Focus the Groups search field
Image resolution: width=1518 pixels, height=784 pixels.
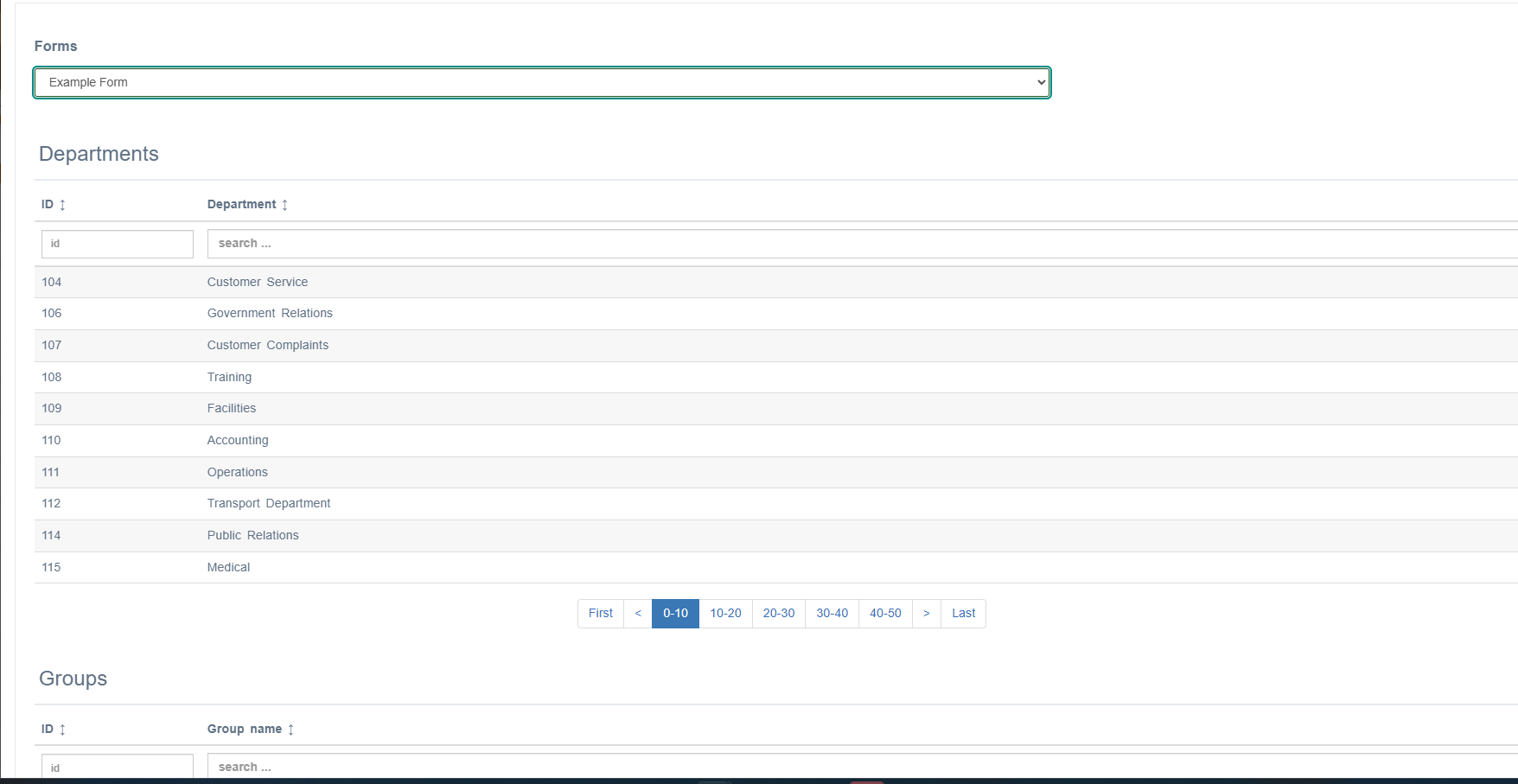click(863, 766)
